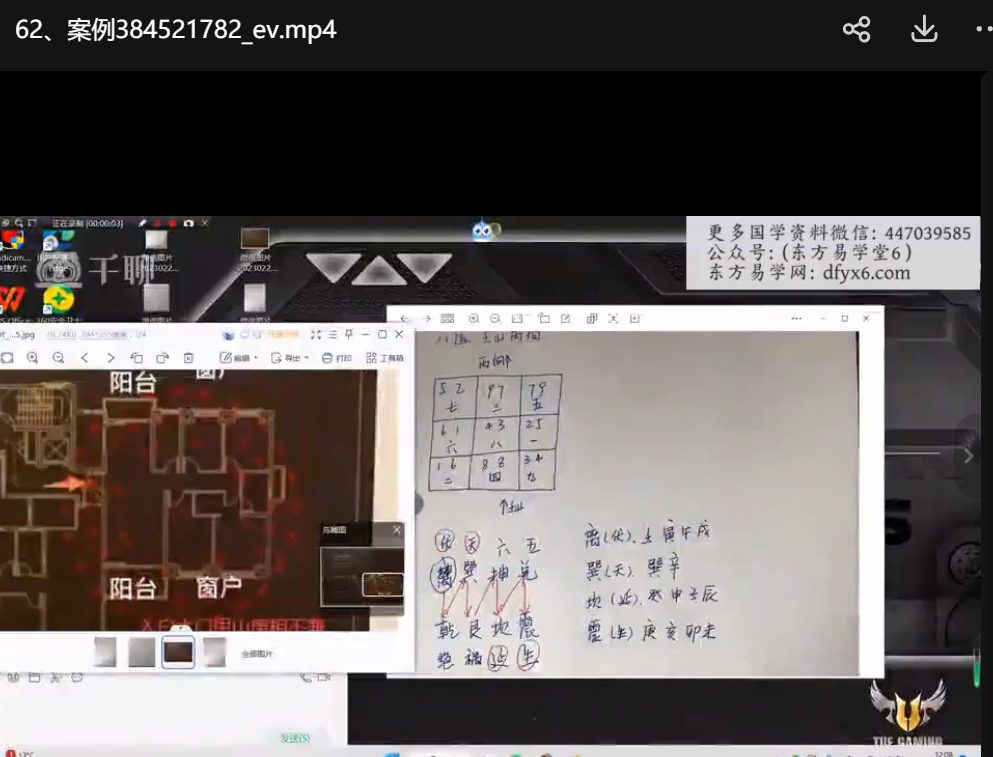This screenshot has width=993, height=757.
Task: Click the 发送(S) send button in chat
Action: pos(295,738)
